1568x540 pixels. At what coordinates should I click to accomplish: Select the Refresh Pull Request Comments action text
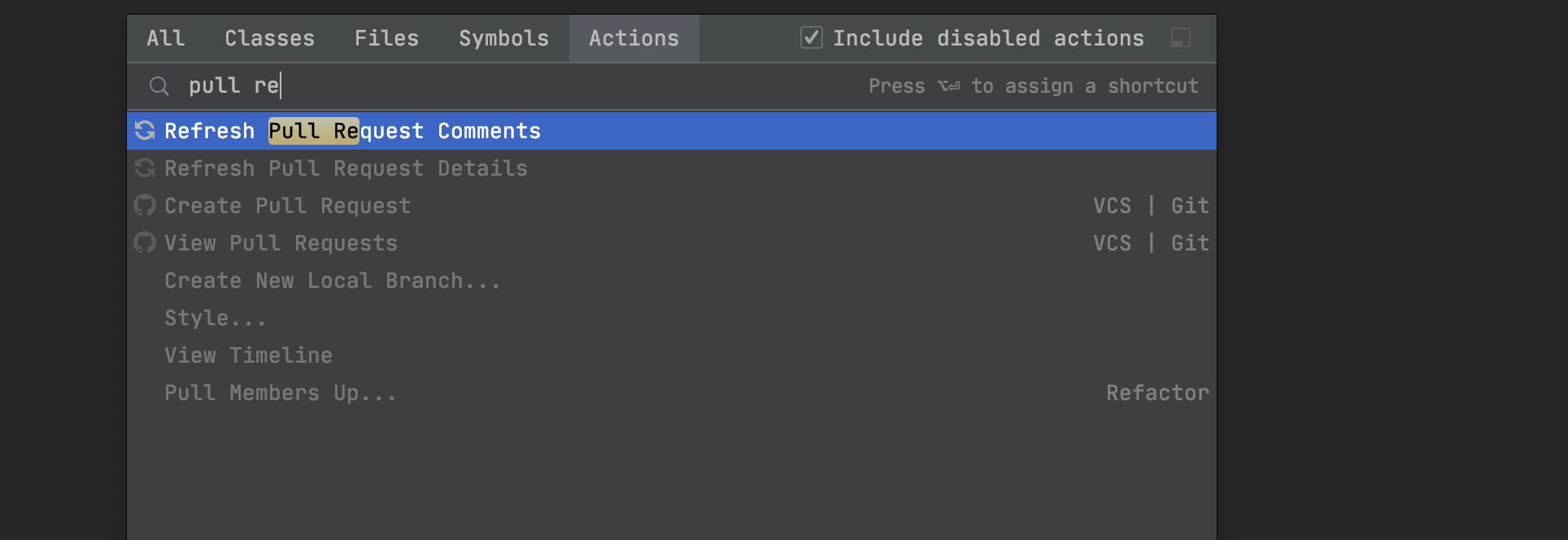pyautogui.click(x=353, y=131)
